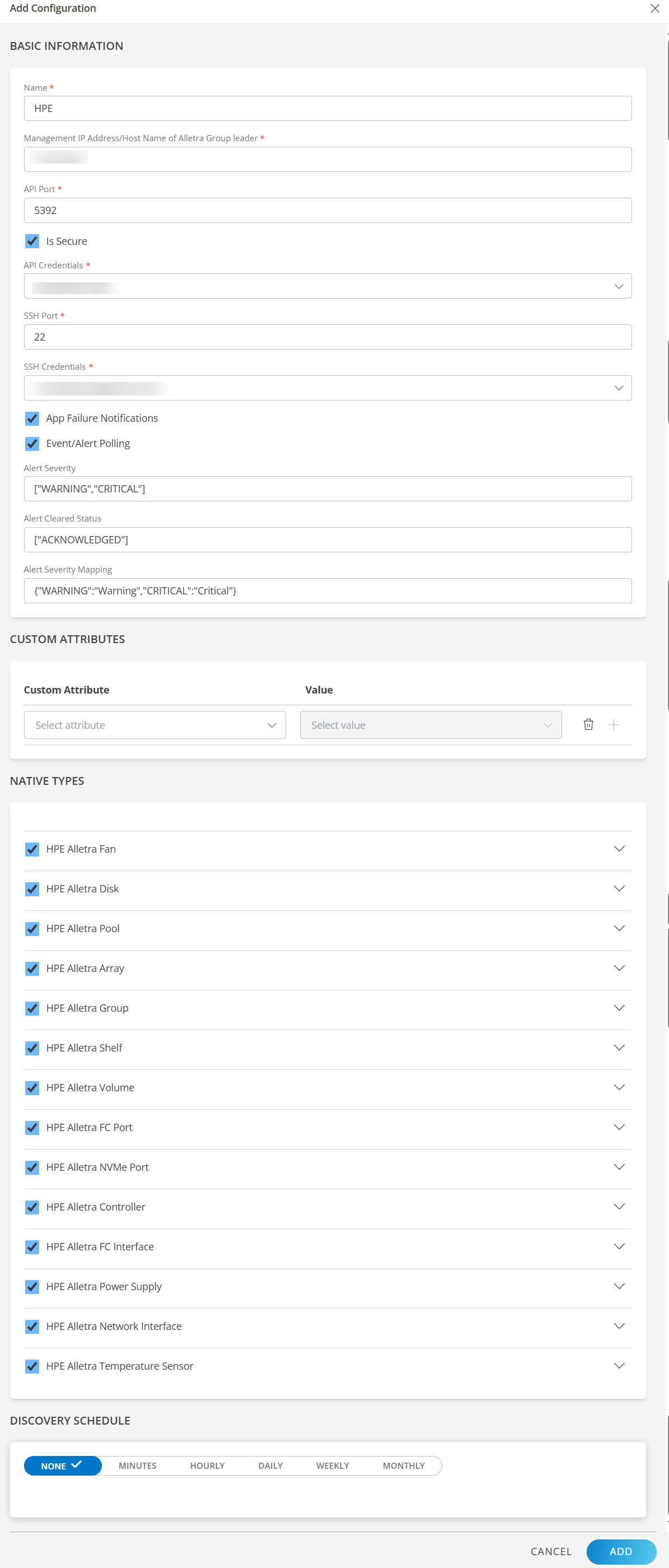Delete the custom attribute row
The image size is (669, 1568).
(588, 724)
